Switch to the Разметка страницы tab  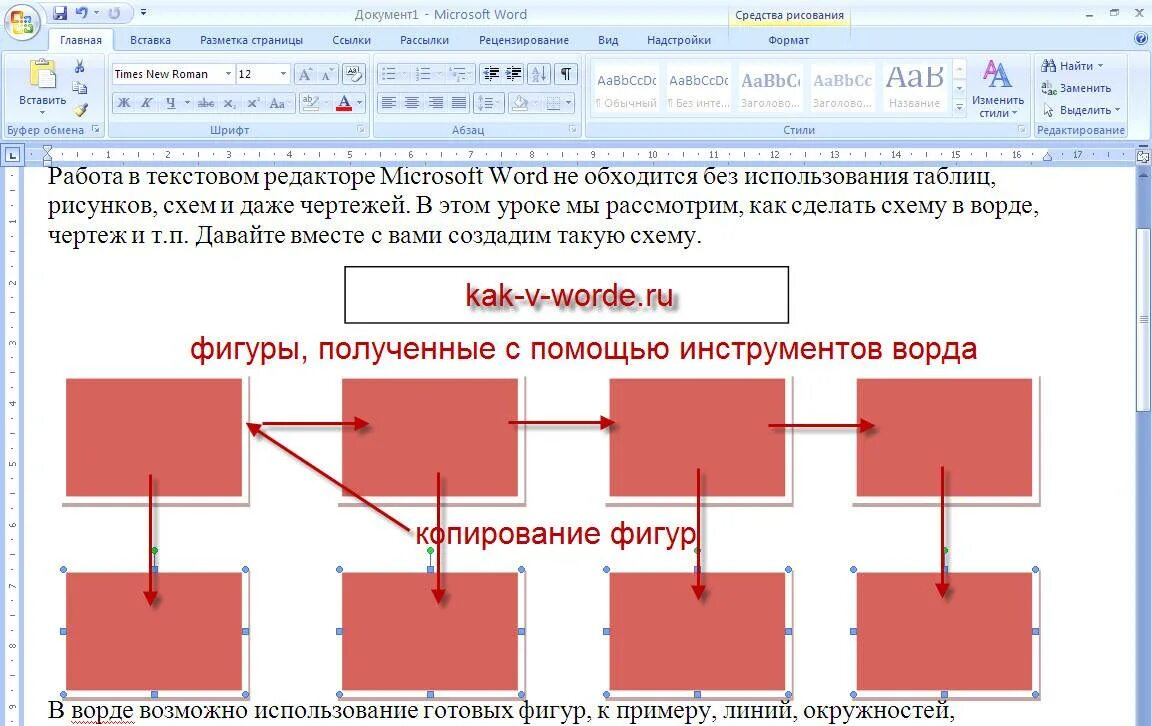pyautogui.click(x=251, y=40)
